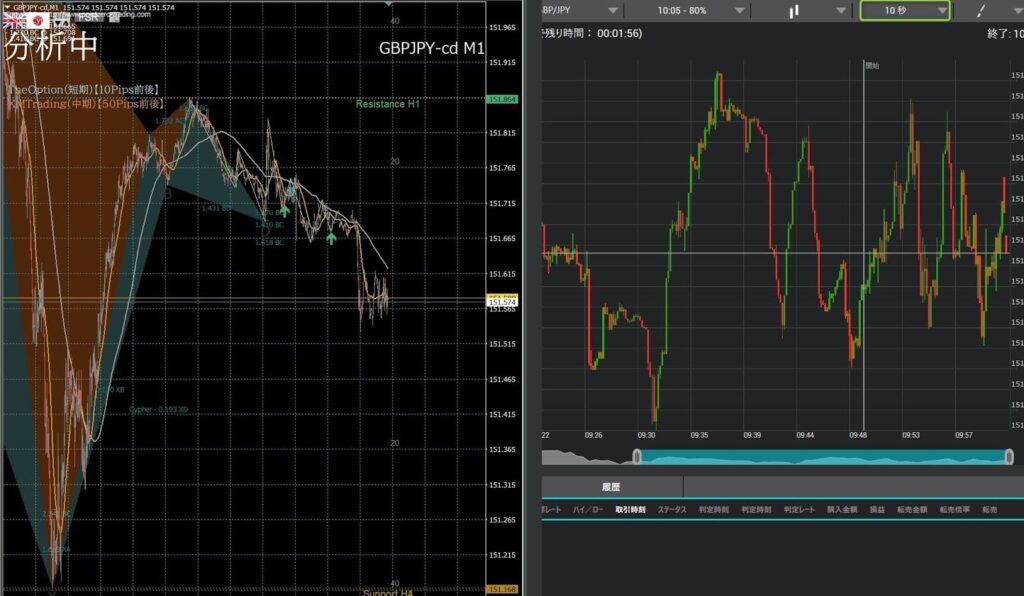This screenshot has height=596, width=1024.
Task: Sort history by 取引時刻 column
Action: [x=630, y=510]
